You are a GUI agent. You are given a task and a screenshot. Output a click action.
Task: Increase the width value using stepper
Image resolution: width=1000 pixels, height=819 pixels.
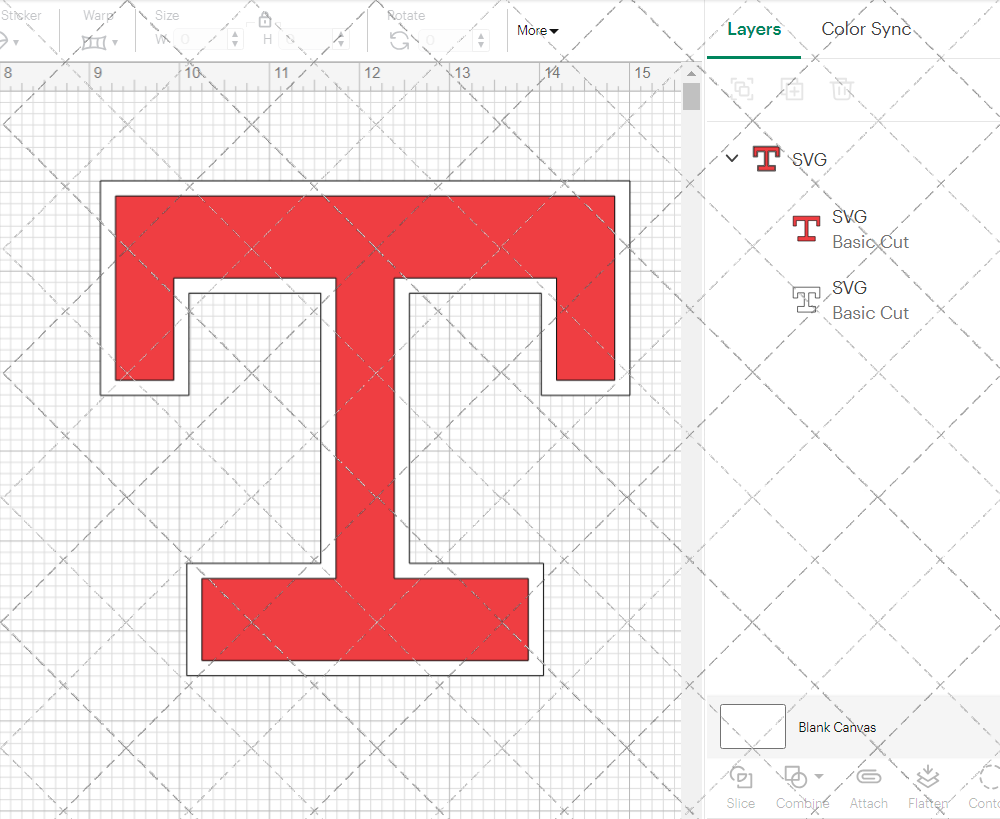235,34
